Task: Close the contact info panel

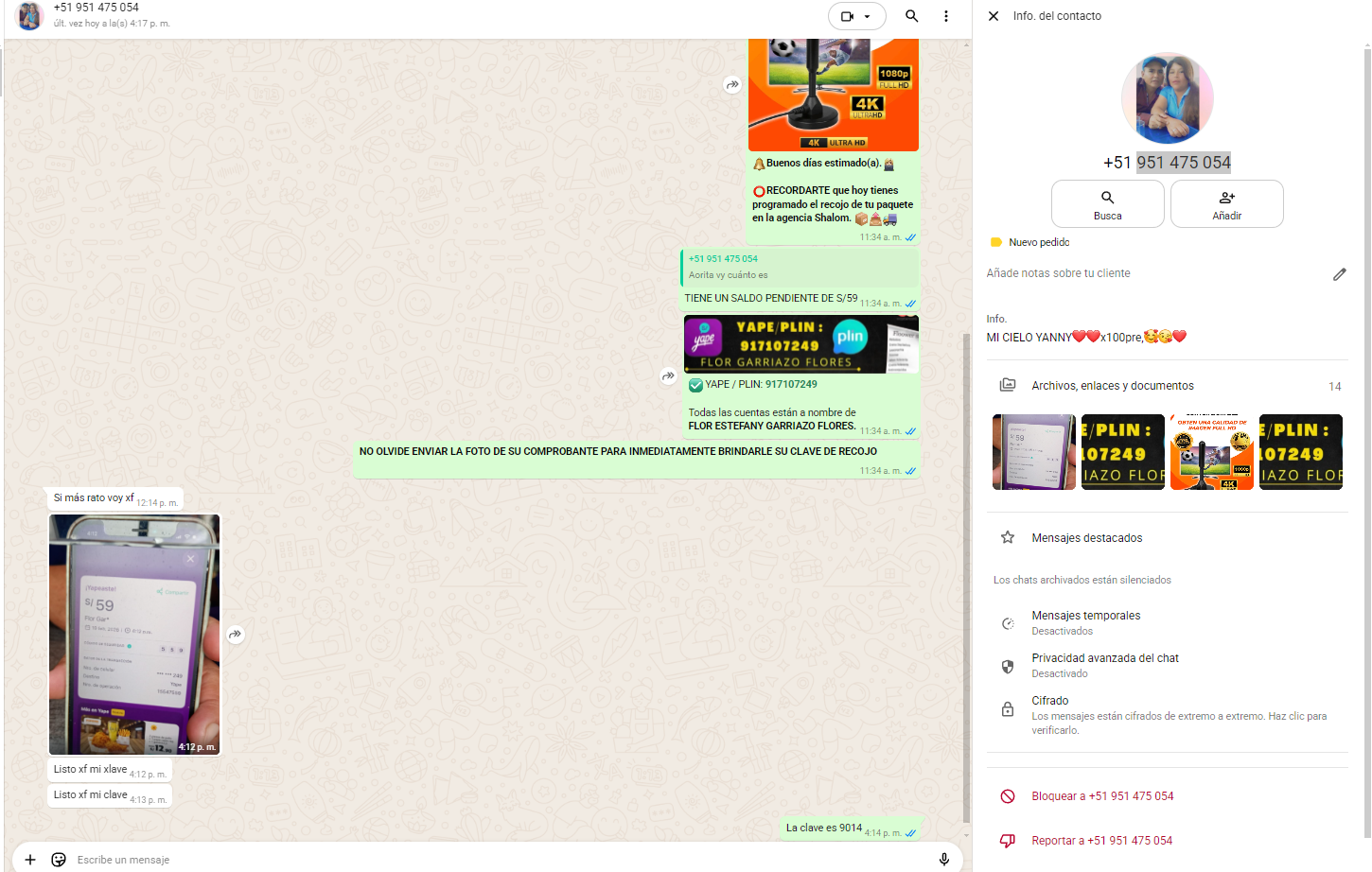Action: (x=994, y=16)
